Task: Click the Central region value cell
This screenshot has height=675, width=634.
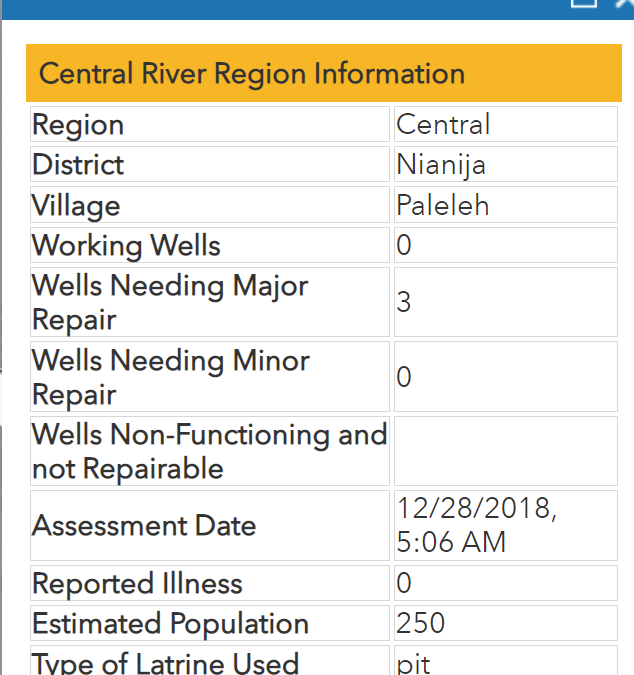Action: 506,124
